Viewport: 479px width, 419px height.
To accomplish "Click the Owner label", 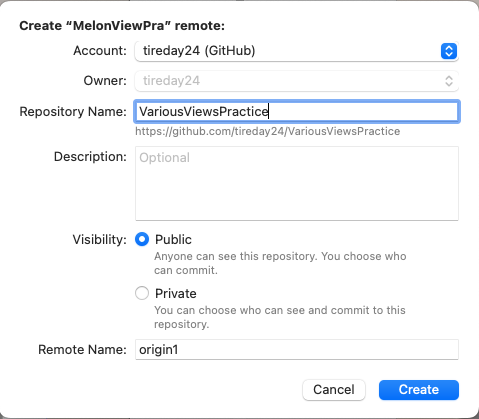I will tap(105, 81).
